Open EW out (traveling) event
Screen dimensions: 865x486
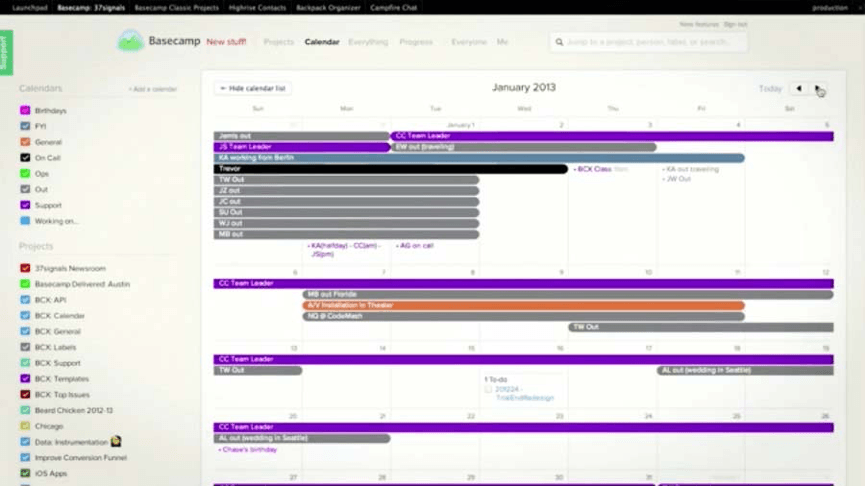[524, 147]
